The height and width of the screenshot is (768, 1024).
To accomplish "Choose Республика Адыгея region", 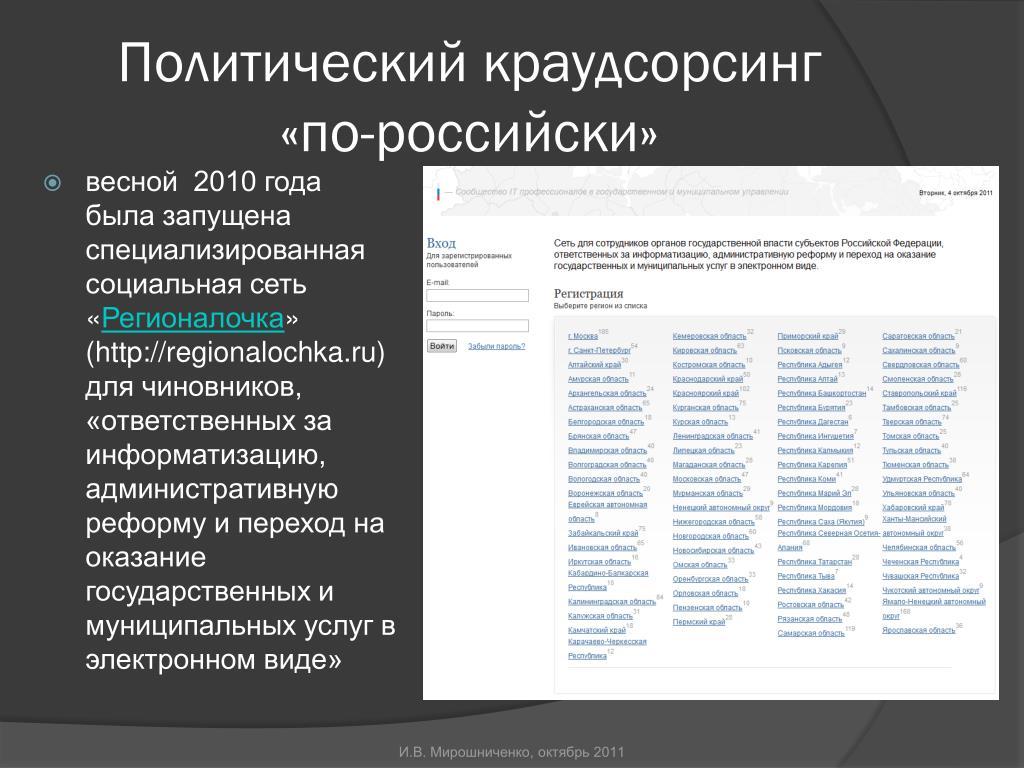I will point(810,365).
